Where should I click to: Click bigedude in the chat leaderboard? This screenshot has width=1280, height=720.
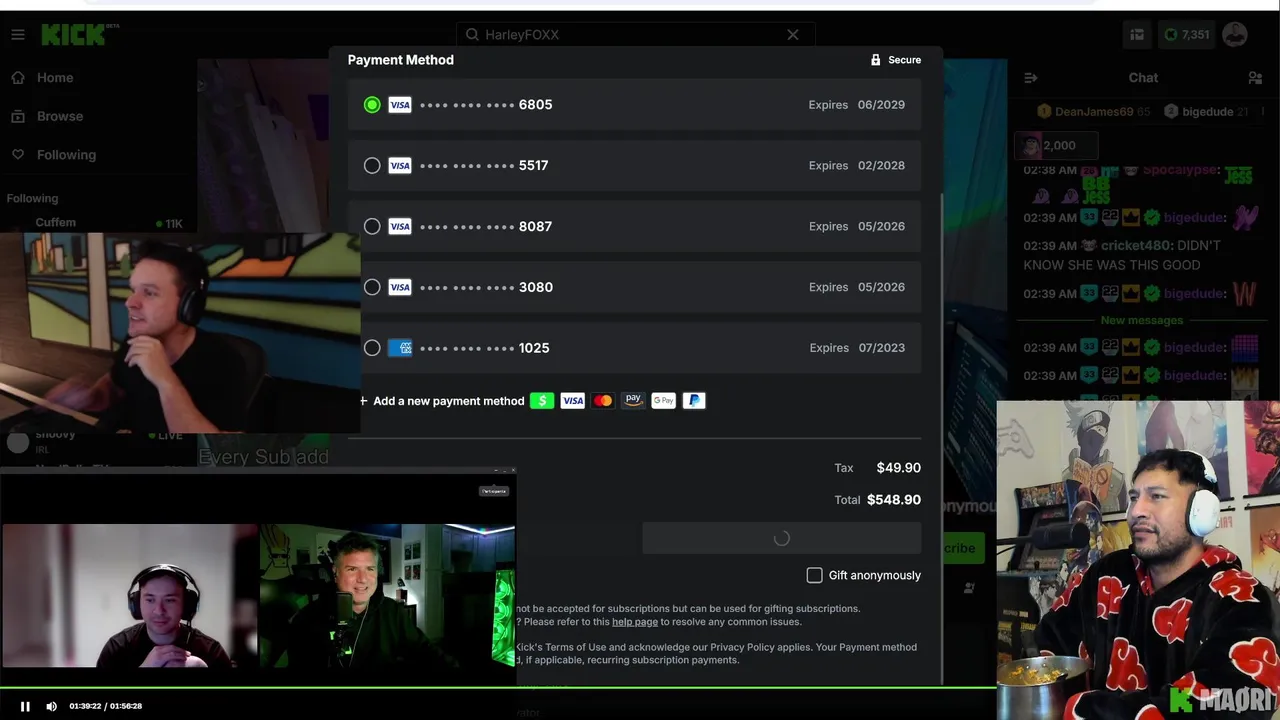(x=1206, y=112)
